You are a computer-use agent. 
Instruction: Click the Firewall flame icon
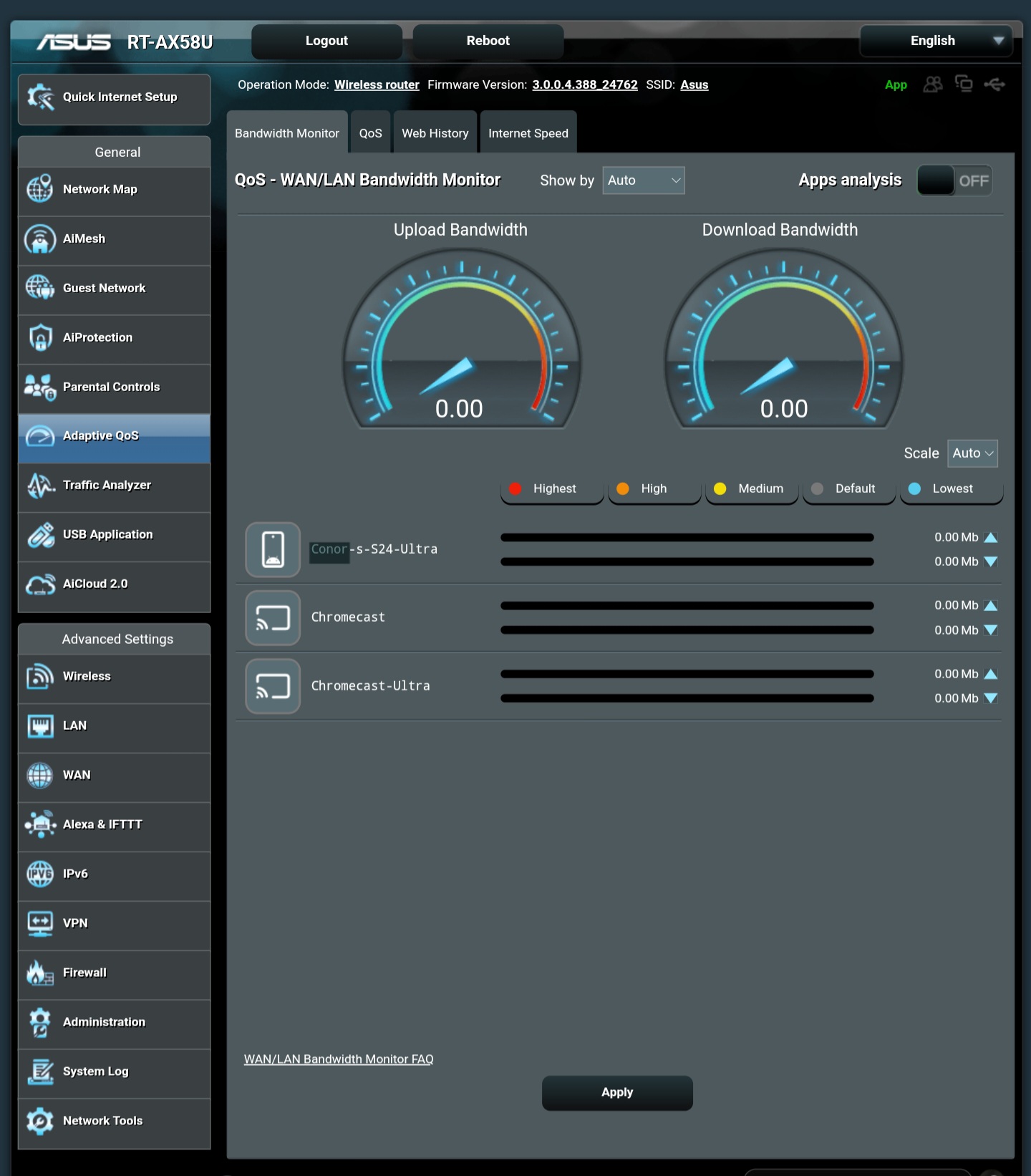pos(40,973)
